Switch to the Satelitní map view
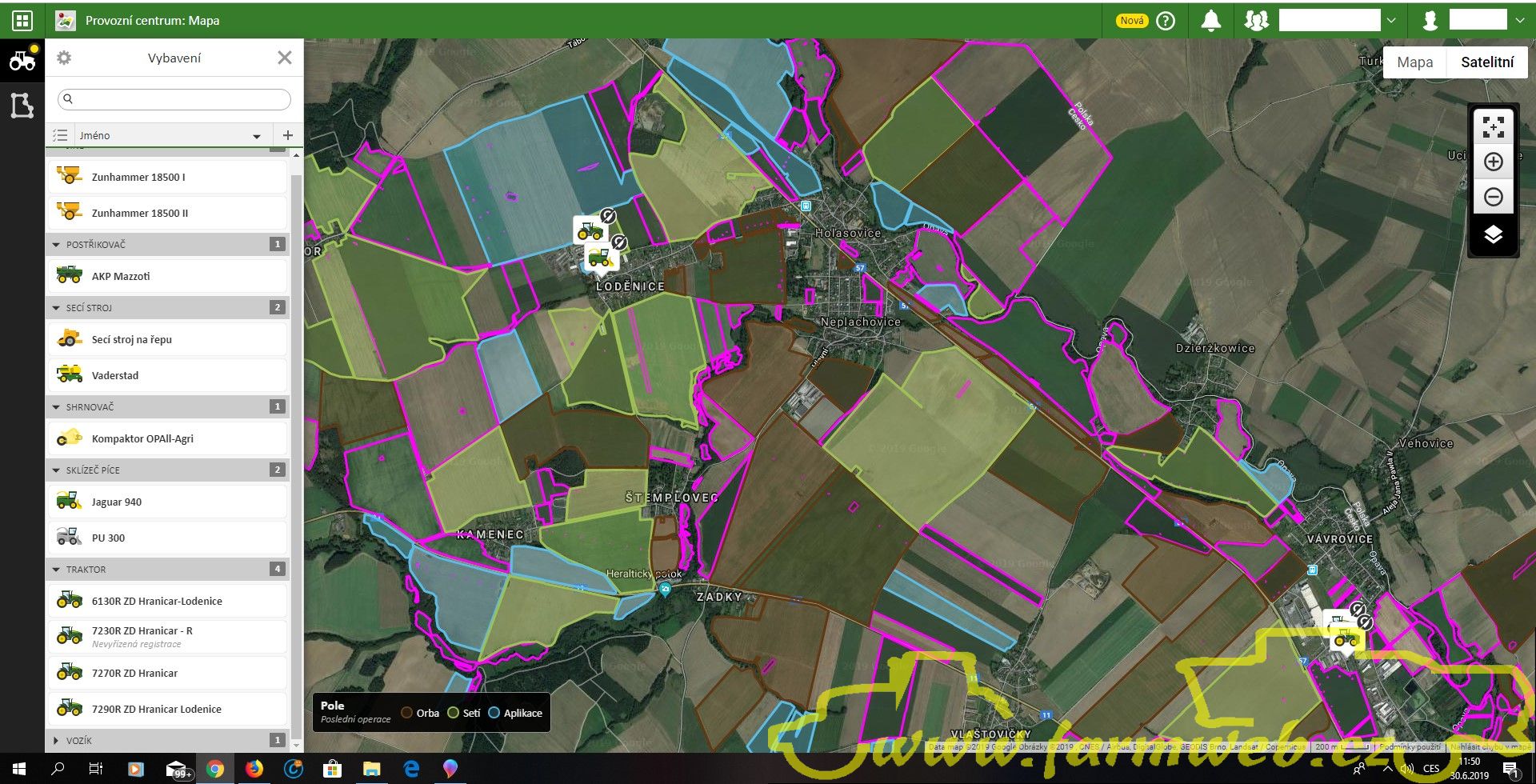 tap(1486, 62)
